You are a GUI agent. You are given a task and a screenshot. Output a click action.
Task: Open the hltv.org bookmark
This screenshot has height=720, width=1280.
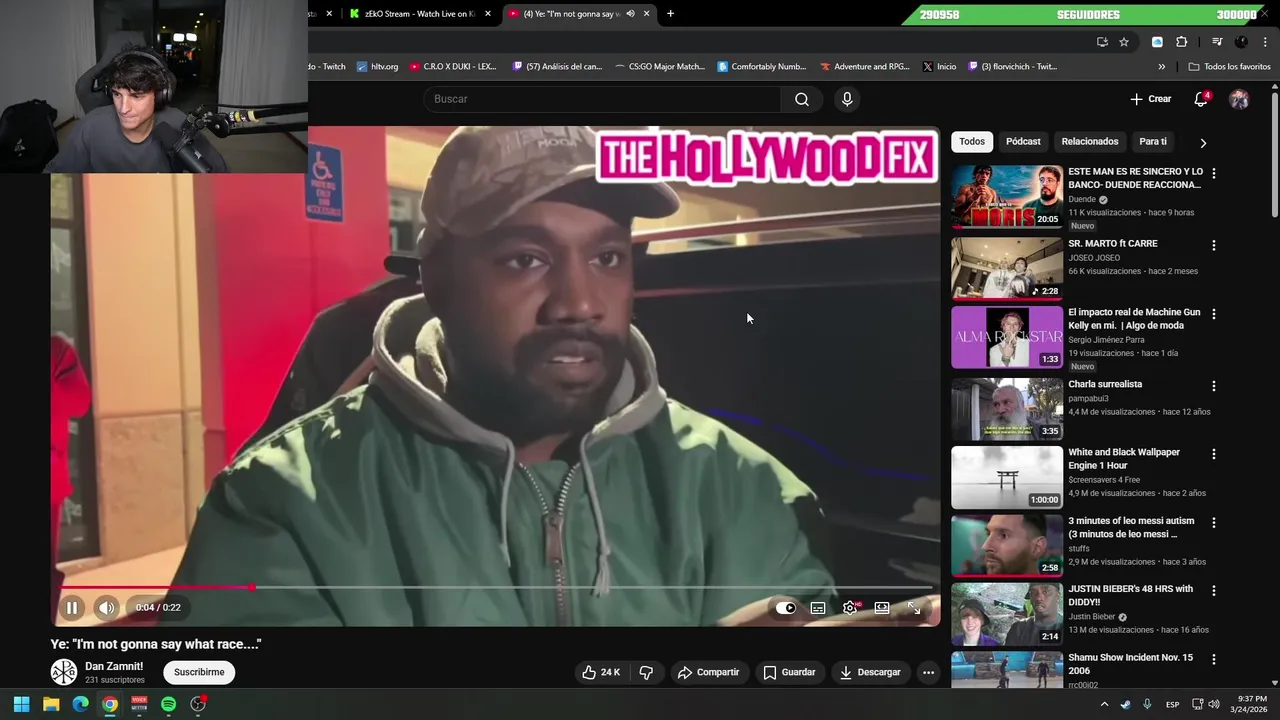(x=377, y=66)
